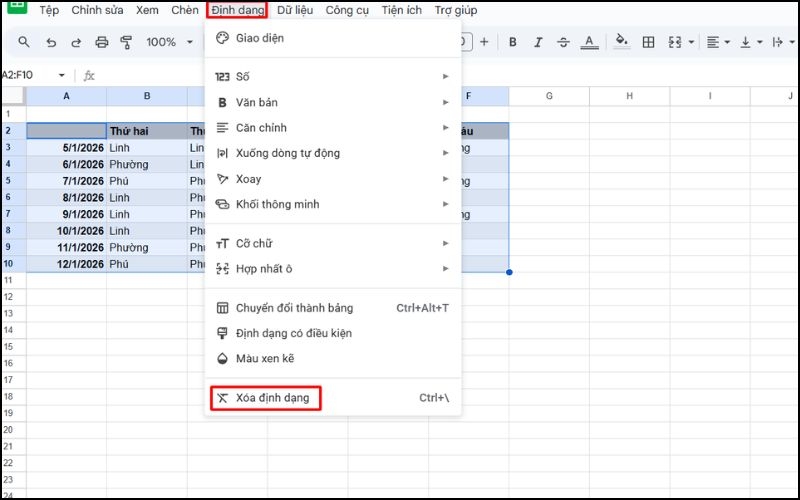This screenshot has width=800, height=500.
Task: Open the Chỉnh sửa menu
Action: click(x=97, y=10)
